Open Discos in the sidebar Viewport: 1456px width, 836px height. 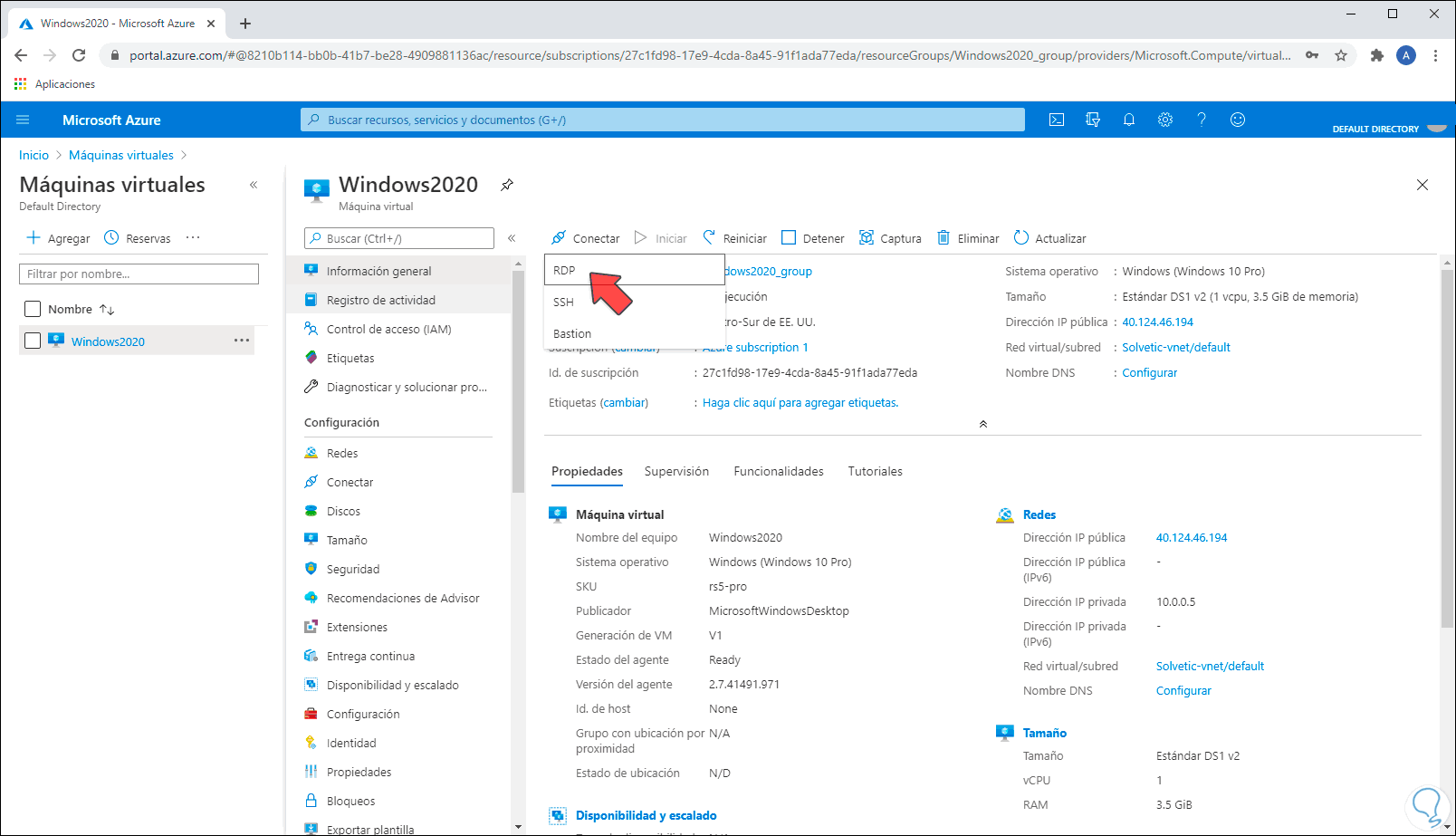click(399, 511)
